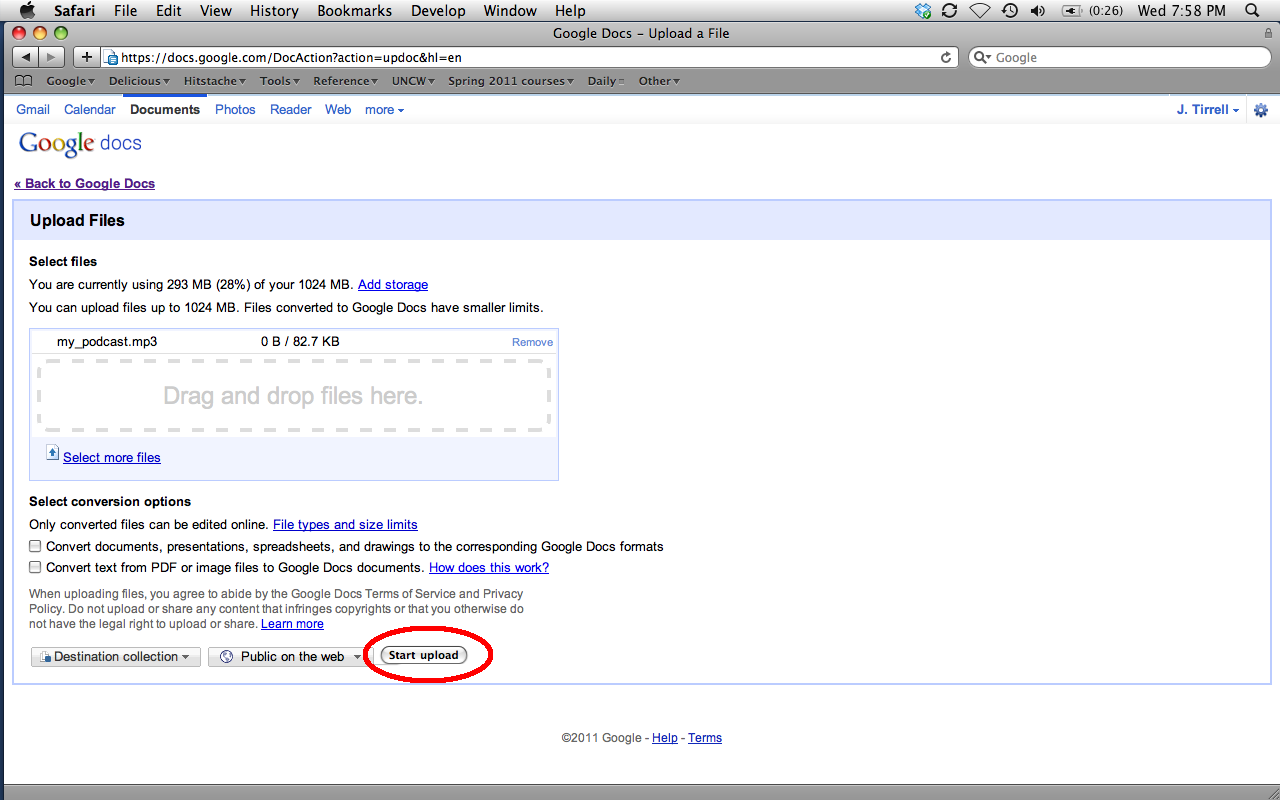1280x800 pixels.
Task: Open the File menu
Action: coord(126,11)
